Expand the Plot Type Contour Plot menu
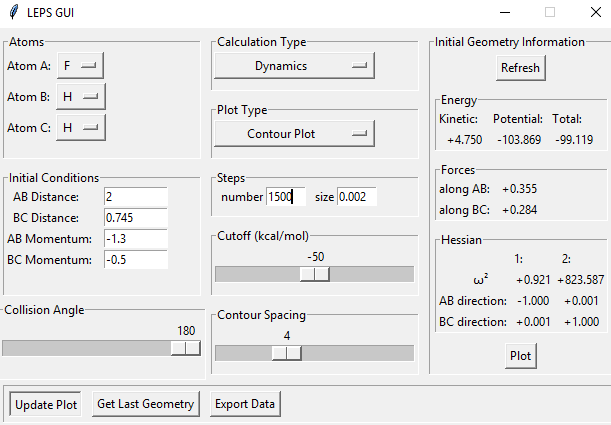The image size is (611, 425). click(x=293, y=133)
